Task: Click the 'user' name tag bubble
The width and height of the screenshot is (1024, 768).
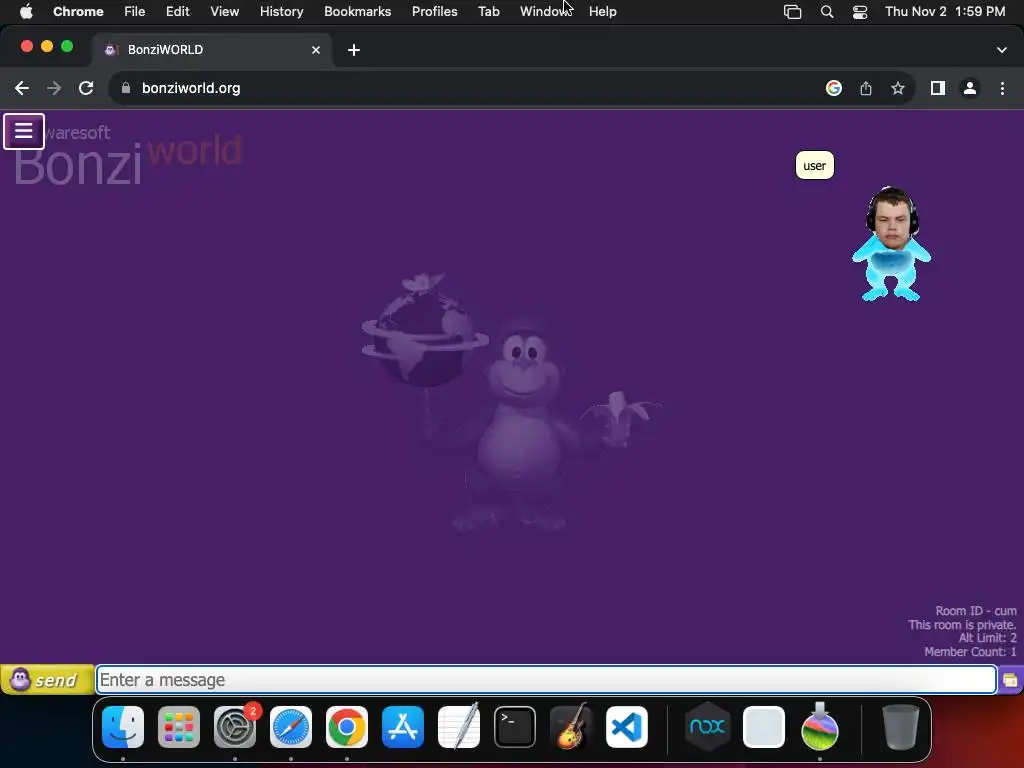Action: click(x=814, y=165)
